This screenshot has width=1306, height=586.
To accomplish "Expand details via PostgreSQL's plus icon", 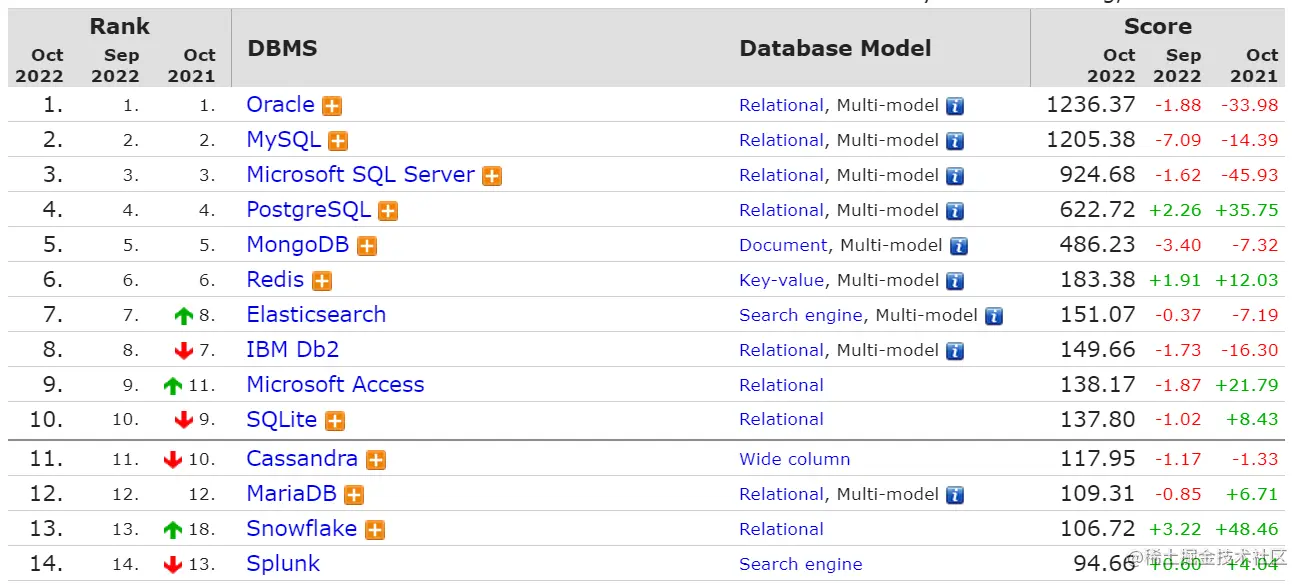I will coord(388,211).
